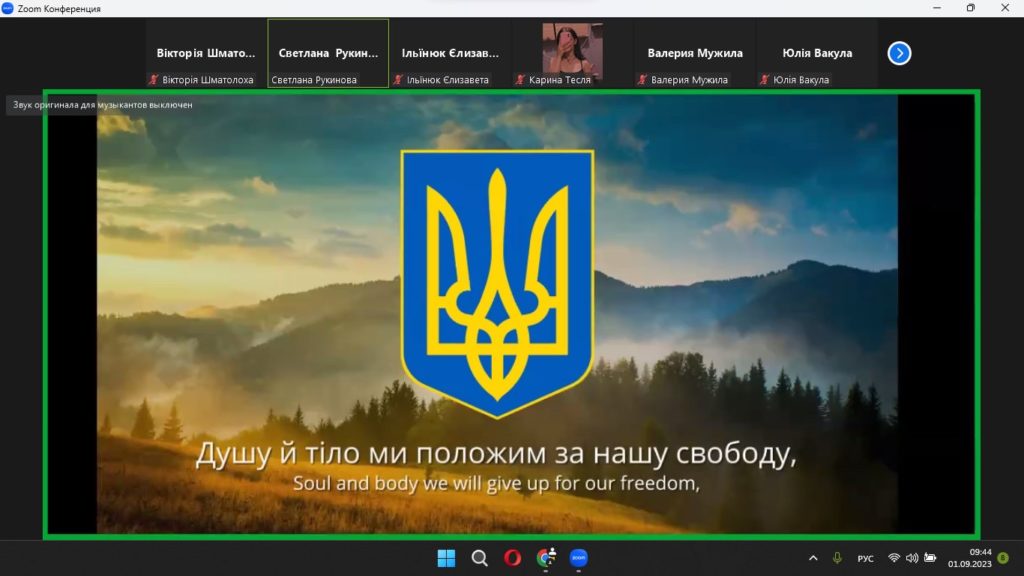Open the calendar from the 09:44 clock
1024x576 pixels.
970,558
